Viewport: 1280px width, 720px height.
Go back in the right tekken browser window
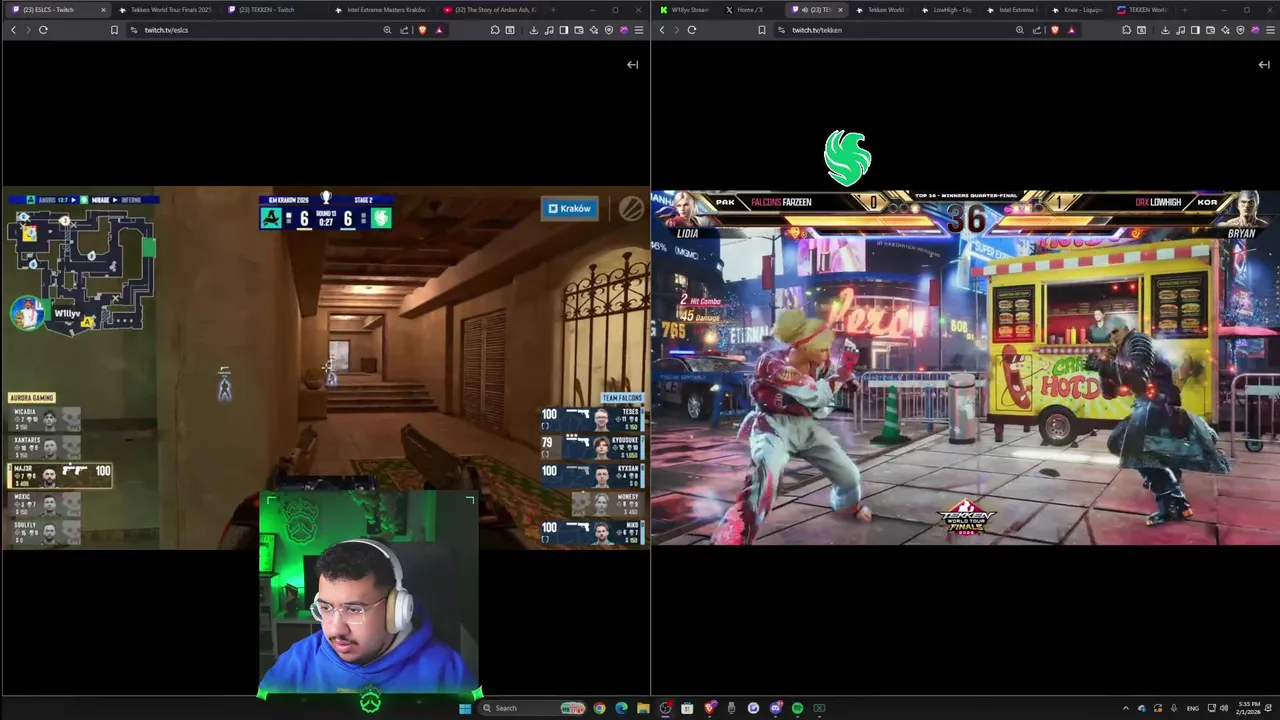[x=661, y=30]
